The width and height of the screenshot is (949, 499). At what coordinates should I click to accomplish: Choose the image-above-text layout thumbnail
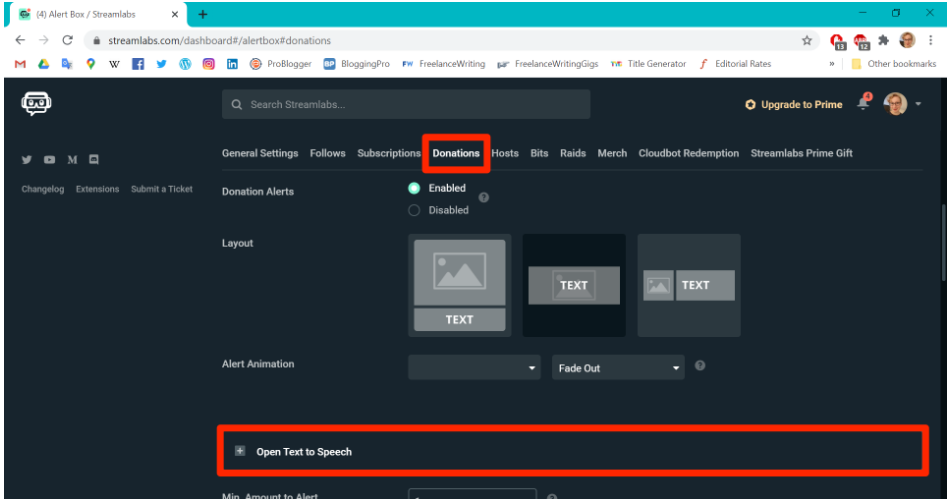tap(459, 285)
